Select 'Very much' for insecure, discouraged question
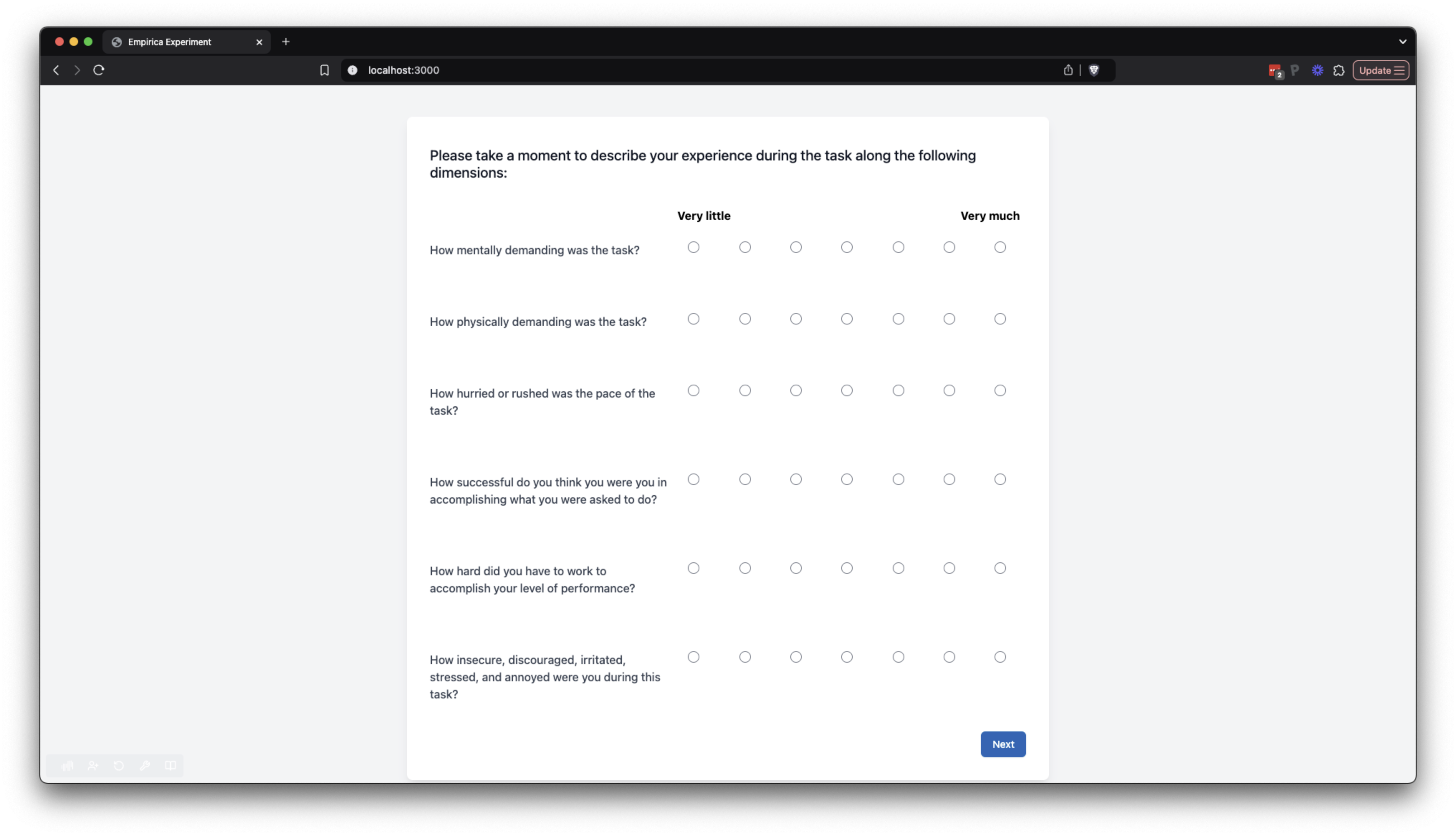The height and width of the screenshot is (836, 1456). coord(1000,657)
